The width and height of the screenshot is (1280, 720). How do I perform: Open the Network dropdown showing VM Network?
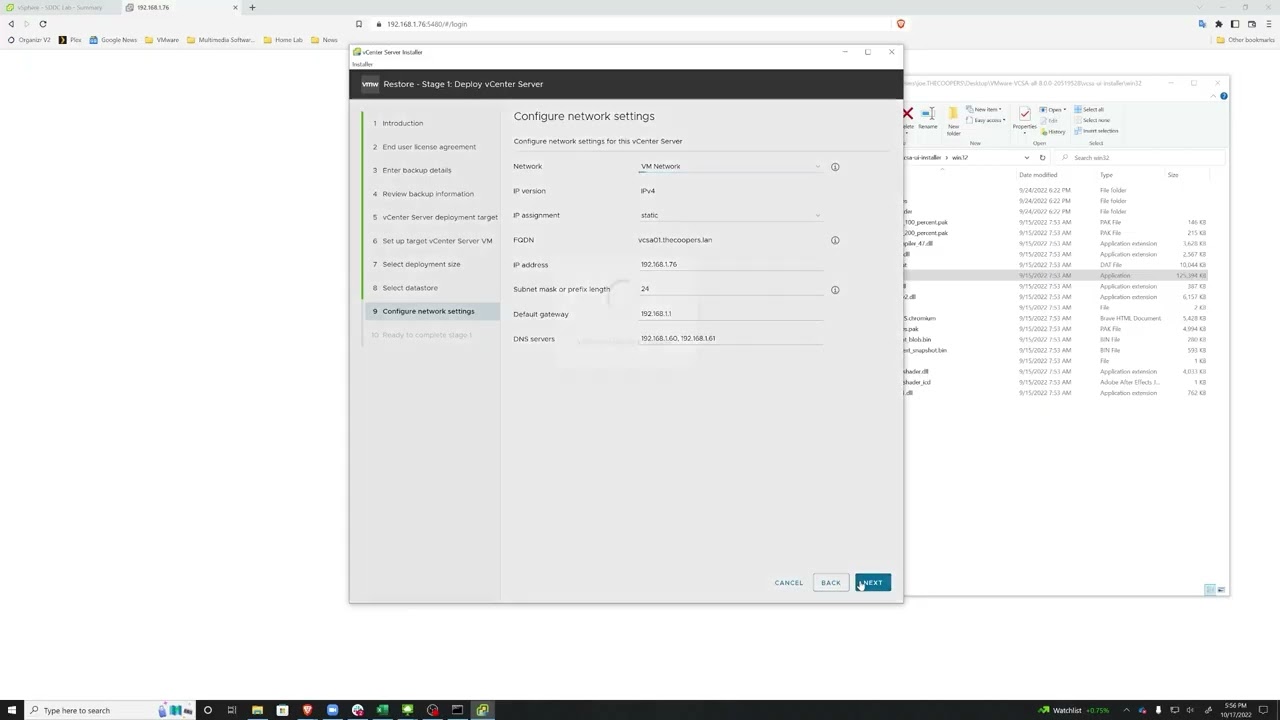731,167
